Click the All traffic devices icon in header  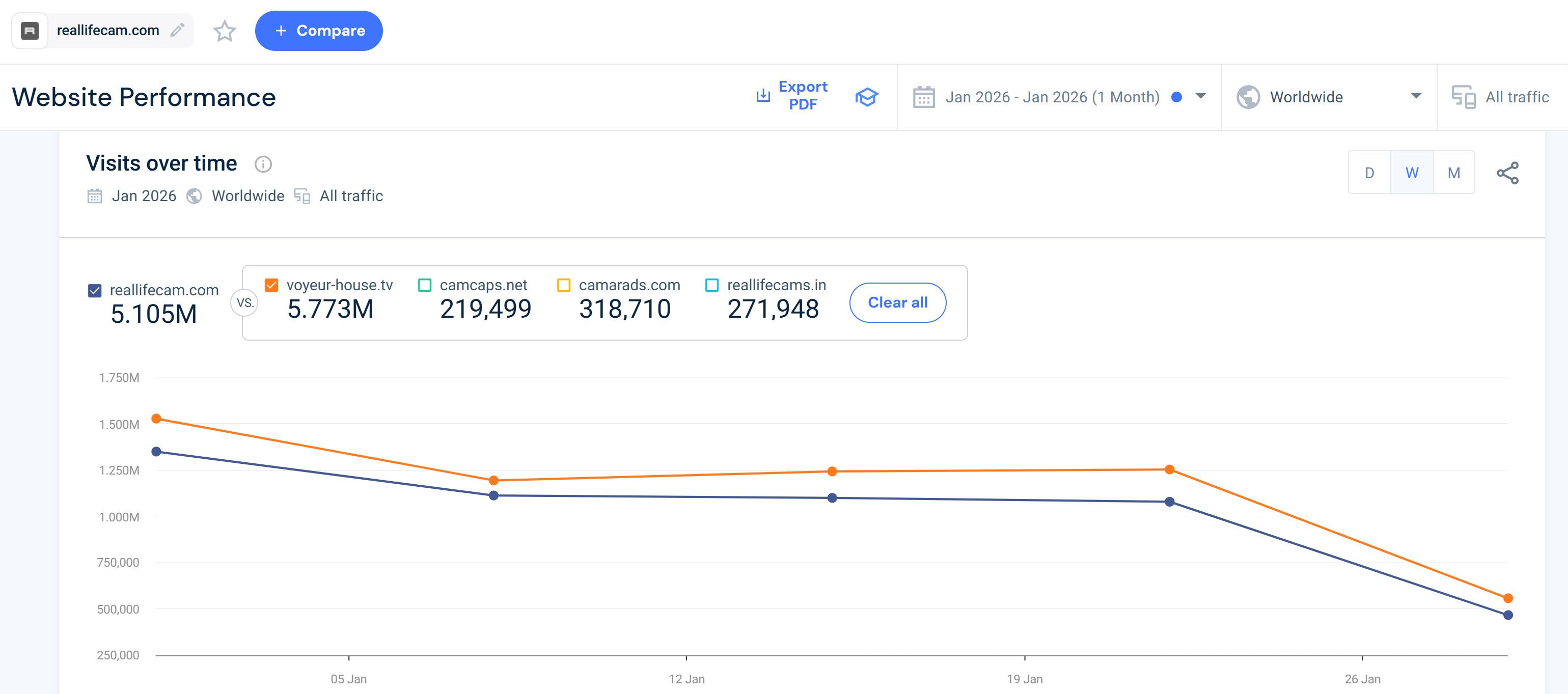pyautogui.click(x=1463, y=97)
